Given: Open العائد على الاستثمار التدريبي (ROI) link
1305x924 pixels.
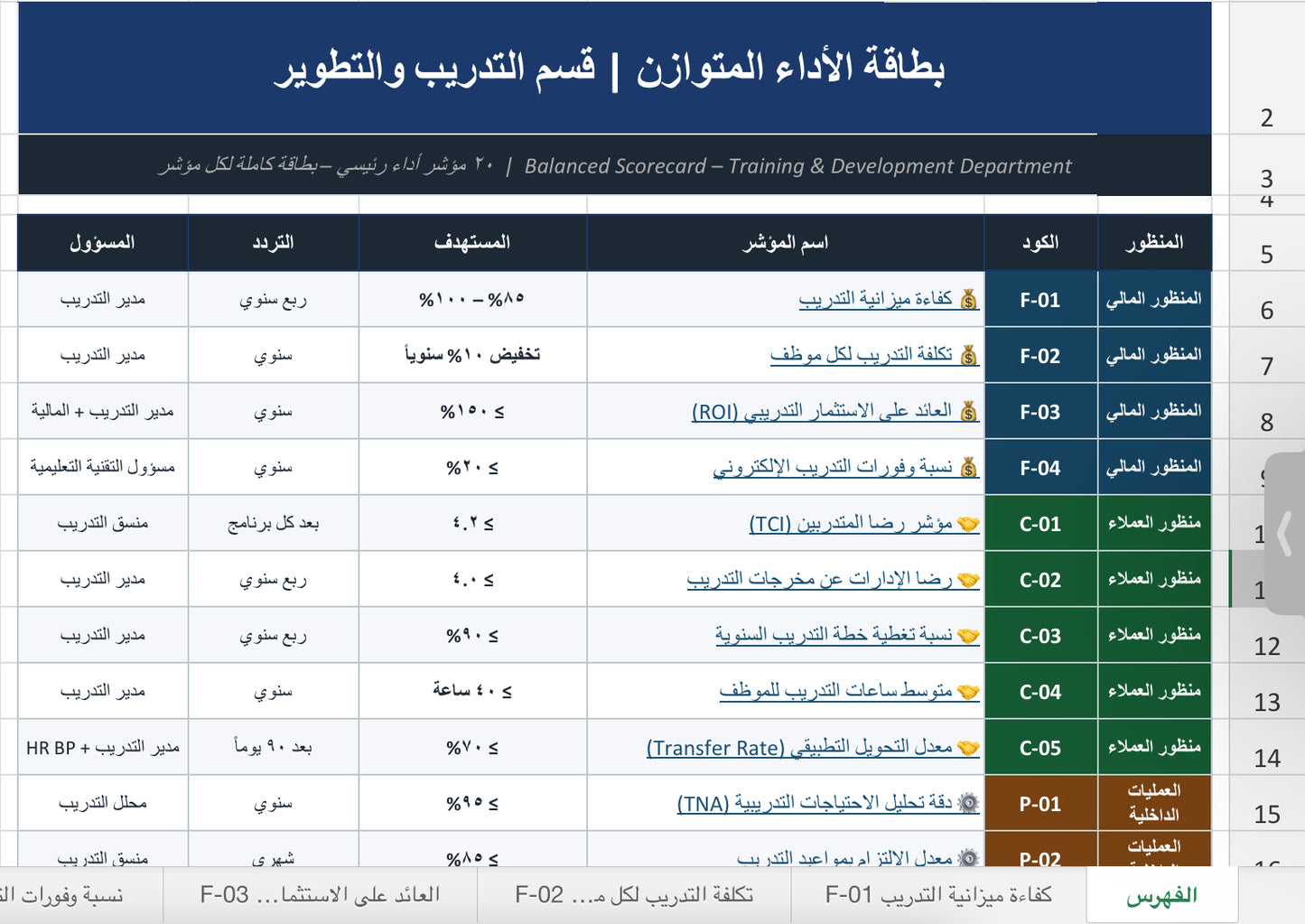Looking at the screenshot, I should point(822,411).
